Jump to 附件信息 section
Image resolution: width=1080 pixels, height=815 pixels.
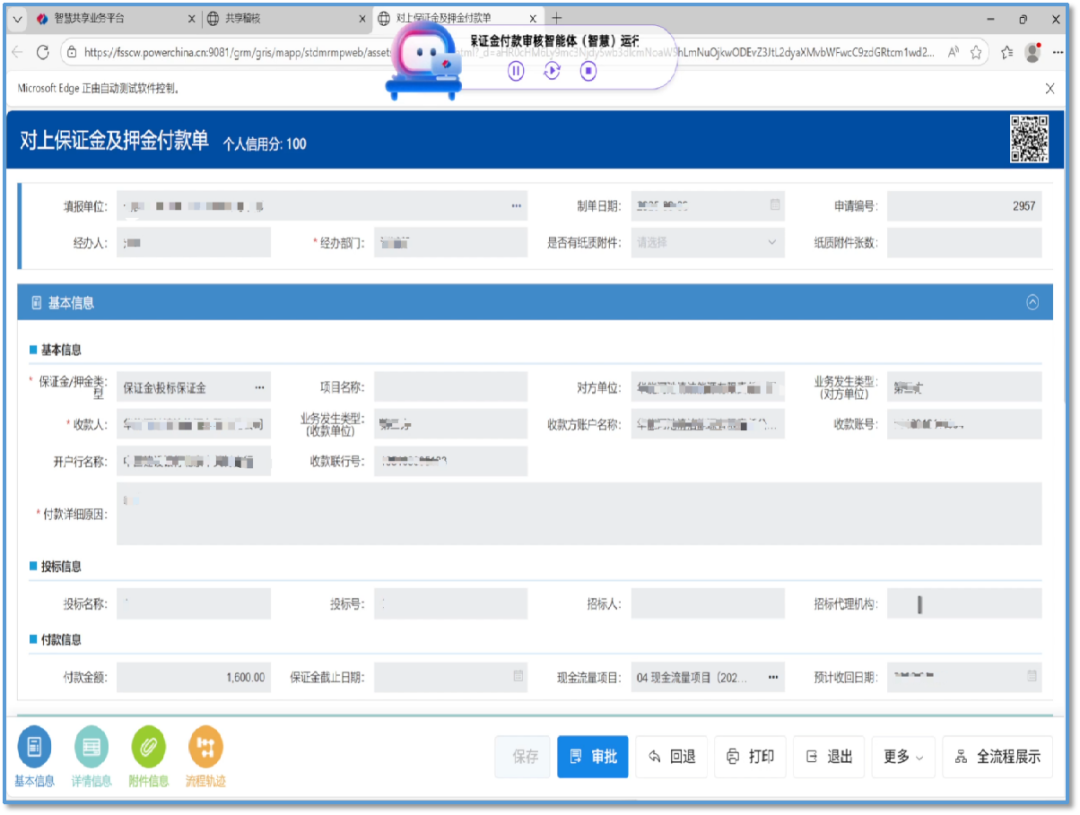[x=148, y=756]
